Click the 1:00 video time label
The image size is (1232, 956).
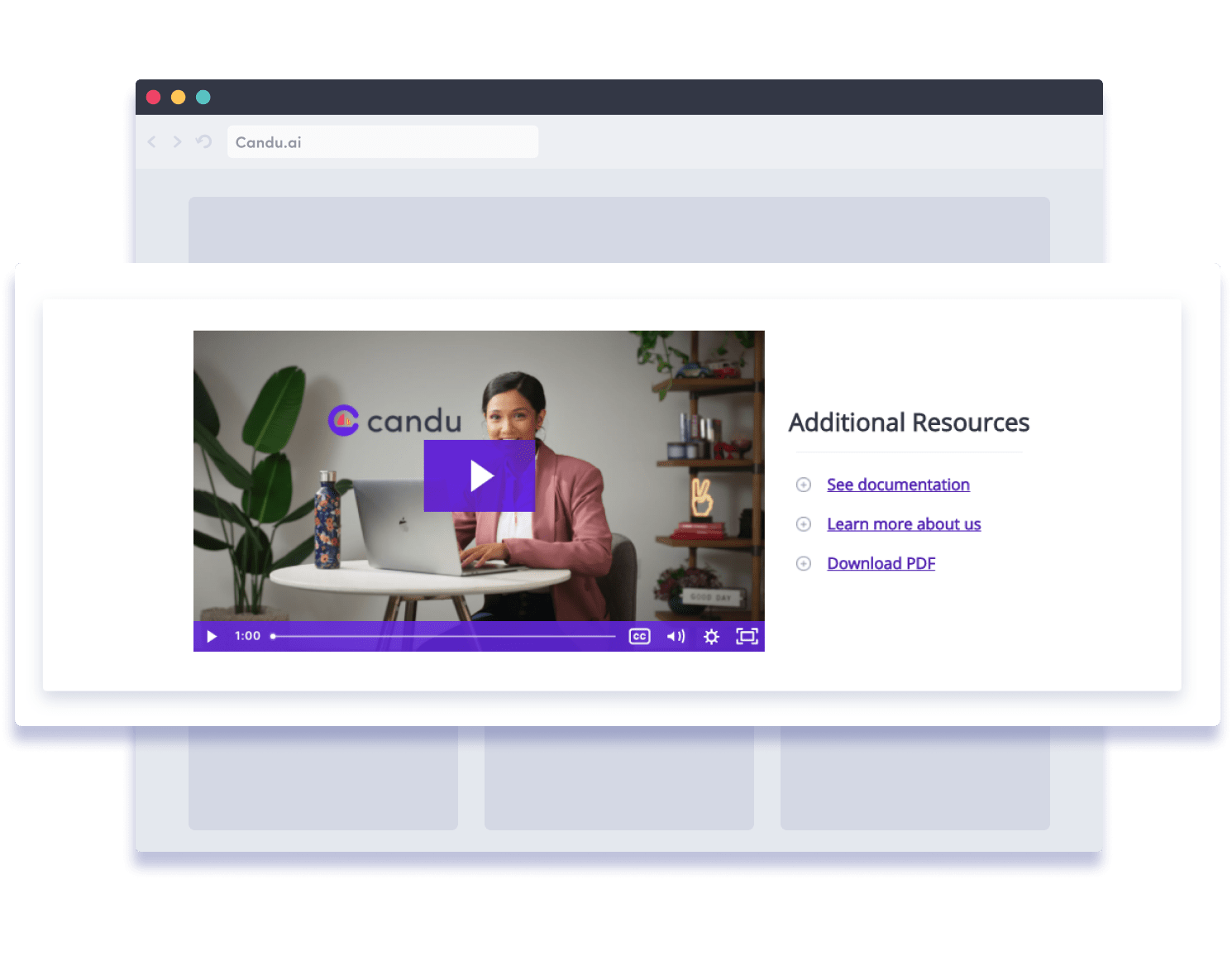click(247, 636)
